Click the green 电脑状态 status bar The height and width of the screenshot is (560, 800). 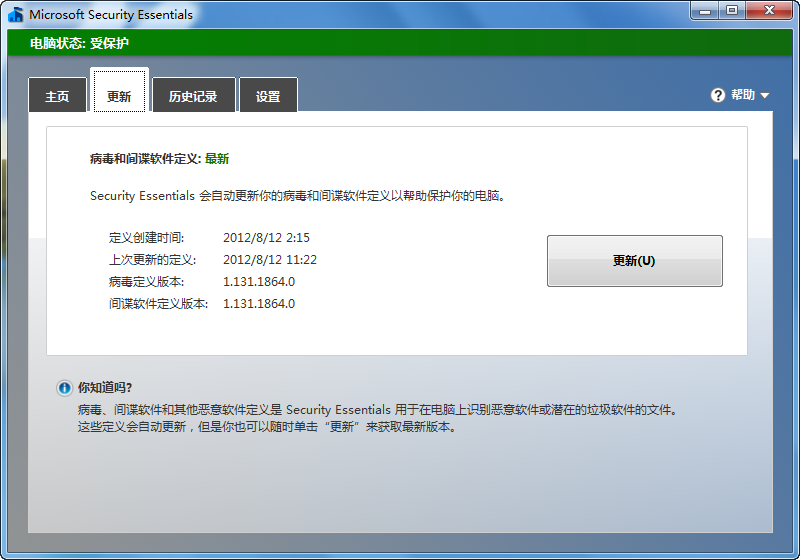pyautogui.click(x=400, y=43)
